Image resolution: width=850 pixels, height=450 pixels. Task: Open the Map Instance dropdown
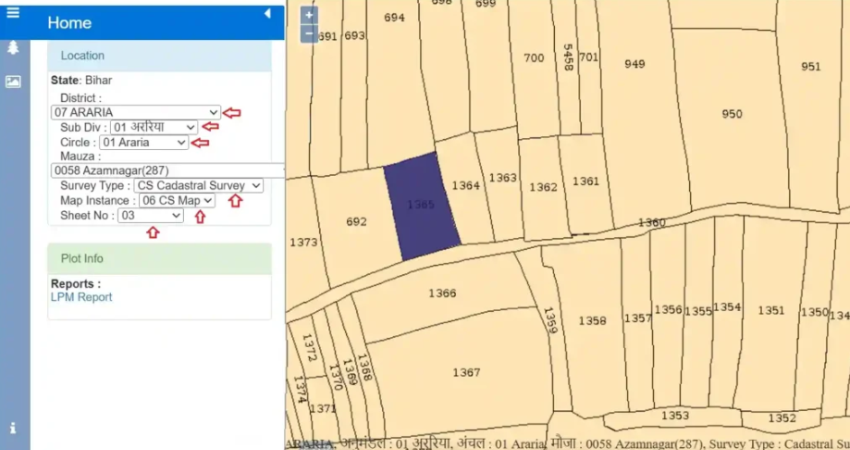coord(177,201)
